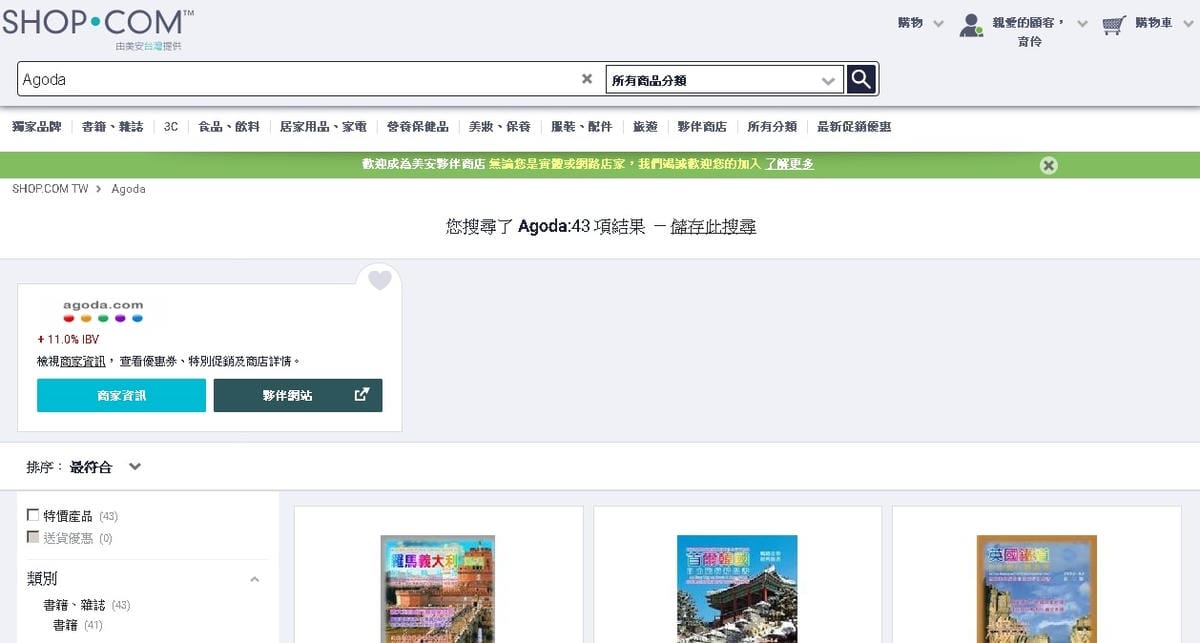This screenshot has width=1200, height=643.
Task: Click the shopping cart icon
Action: pos(1114,24)
